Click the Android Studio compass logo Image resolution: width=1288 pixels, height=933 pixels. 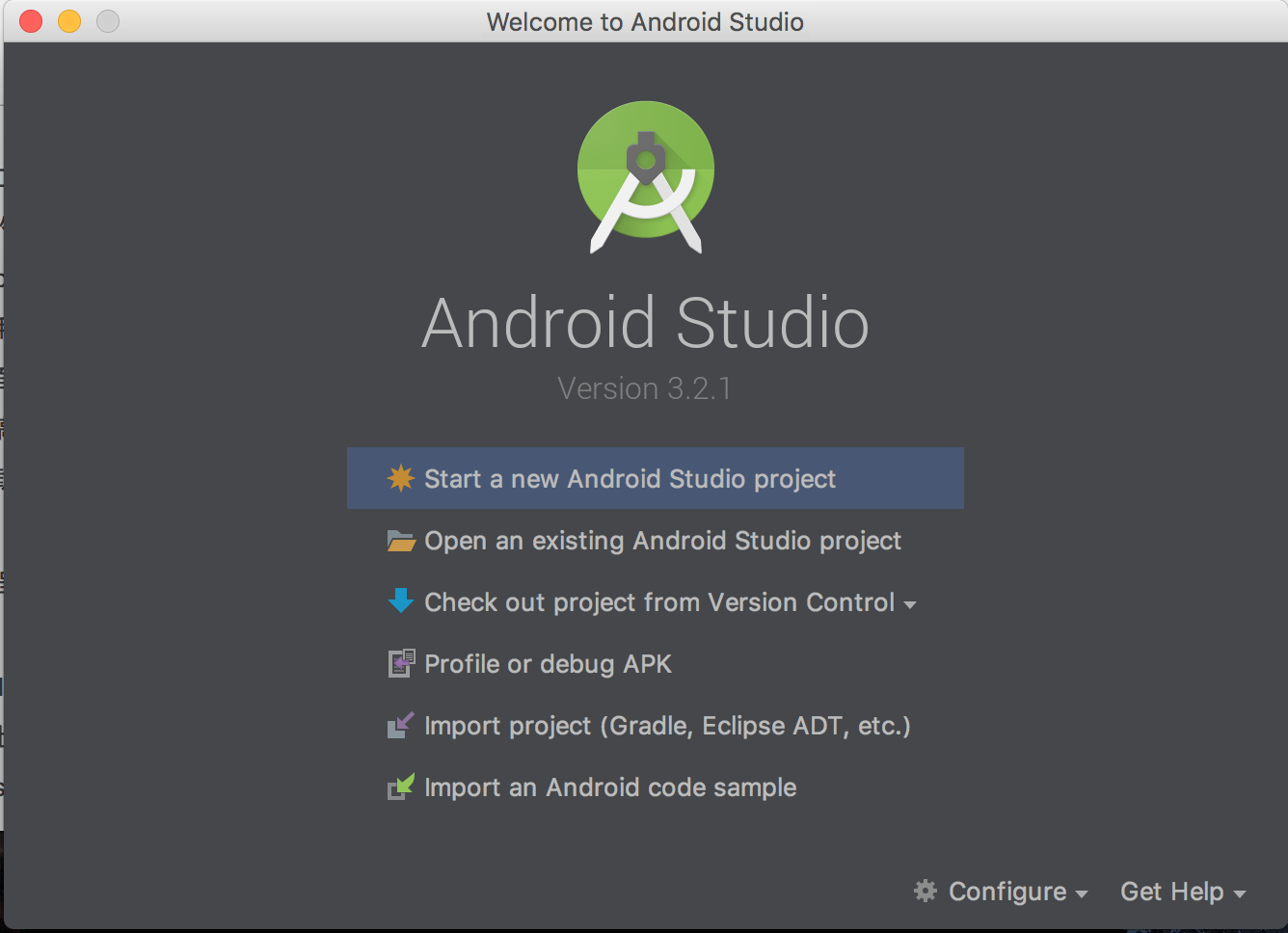click(x=646, y=177)
